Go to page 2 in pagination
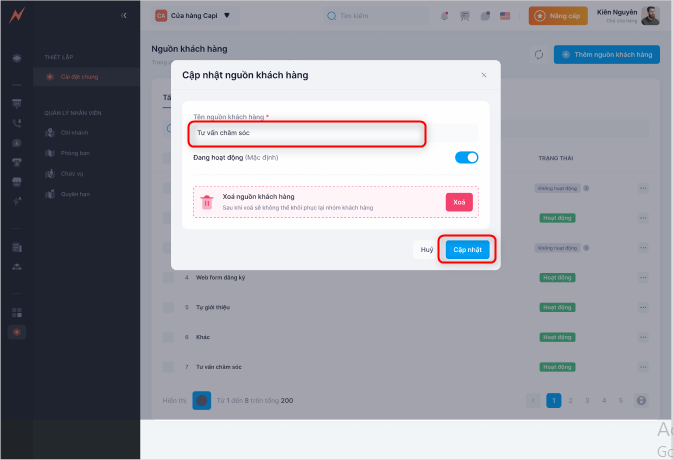The width and height of the screenshot is (673, 460). click(x=571, y=400)
